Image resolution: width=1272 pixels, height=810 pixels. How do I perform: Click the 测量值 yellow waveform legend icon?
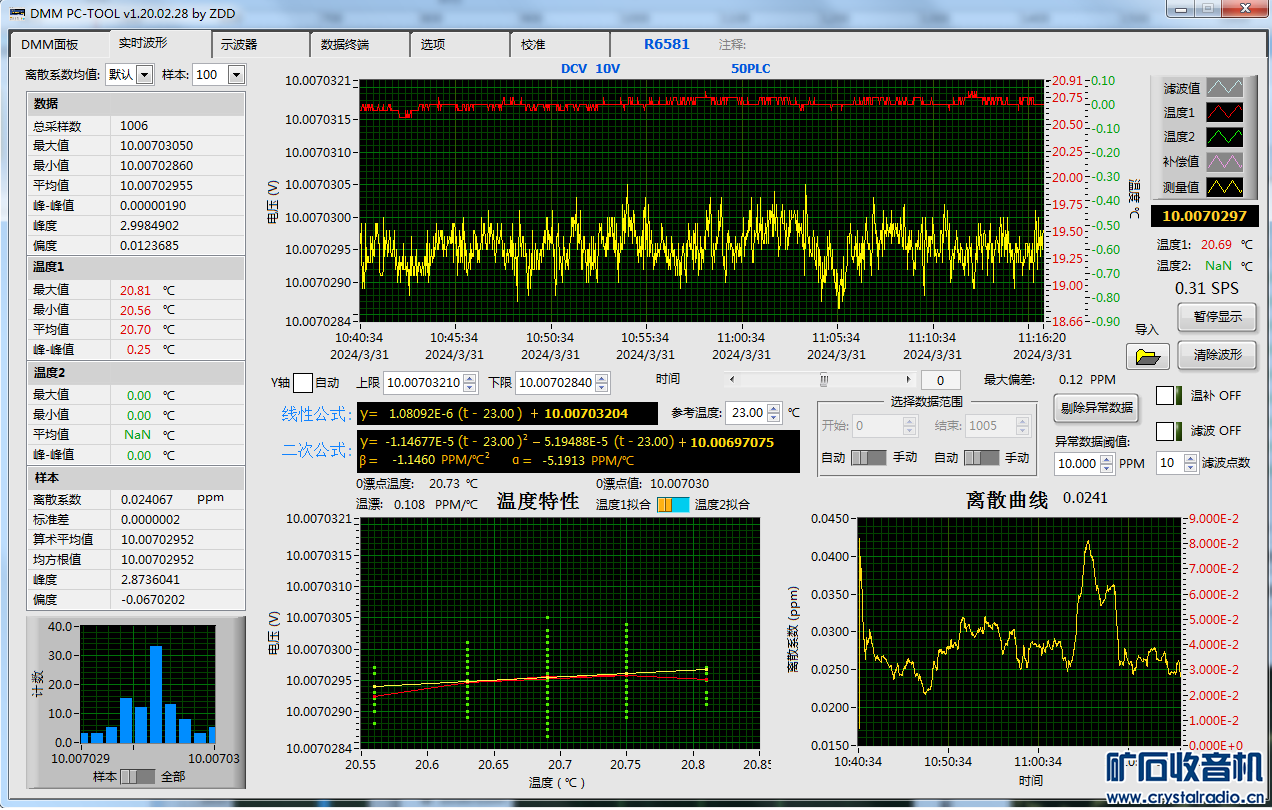coord(1224,186)
